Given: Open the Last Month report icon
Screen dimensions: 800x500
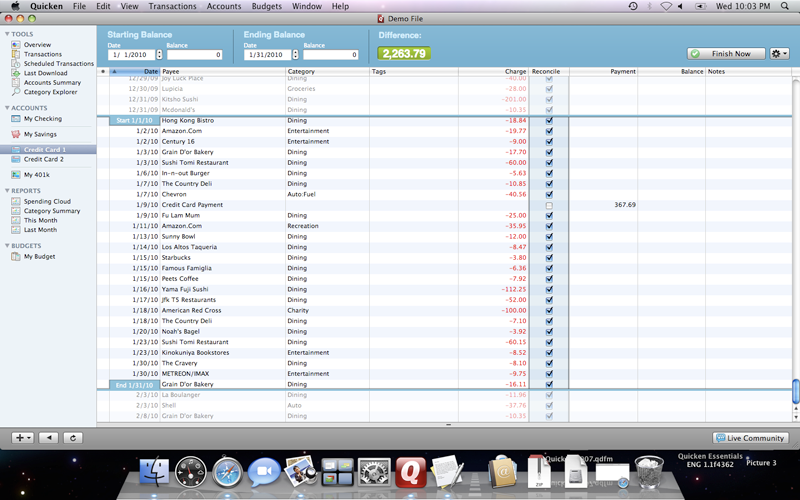Looking at the screenshot, I should (16, 230).
